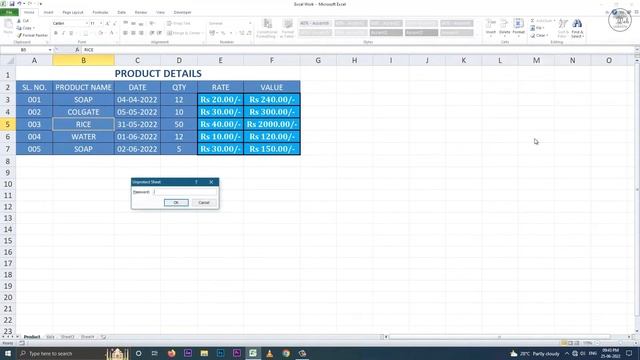Open Find & Select binoculars
640x360 pixels.
tap(577, 28)
